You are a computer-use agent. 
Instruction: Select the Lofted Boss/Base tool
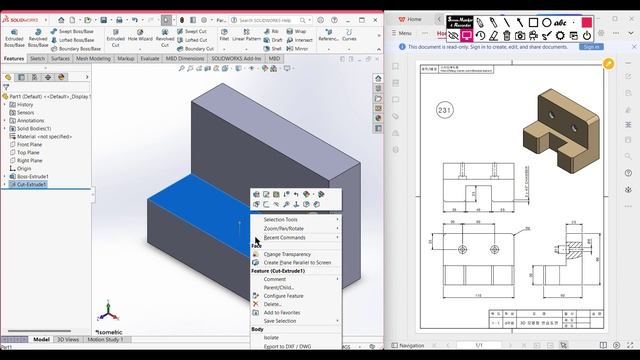72,40
